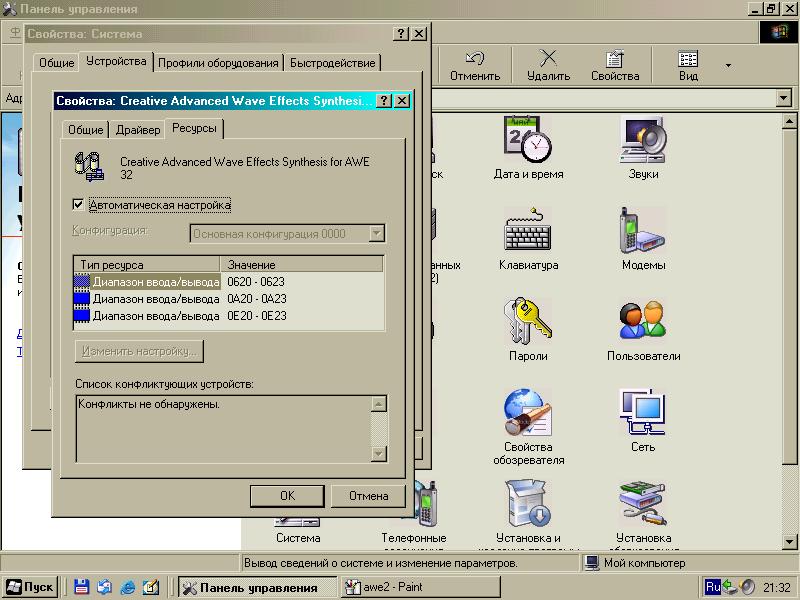Screen dimensions: 800x600
Task: Switch to Общие tab in Свойства: Система
Action: [x=57, y=63]
